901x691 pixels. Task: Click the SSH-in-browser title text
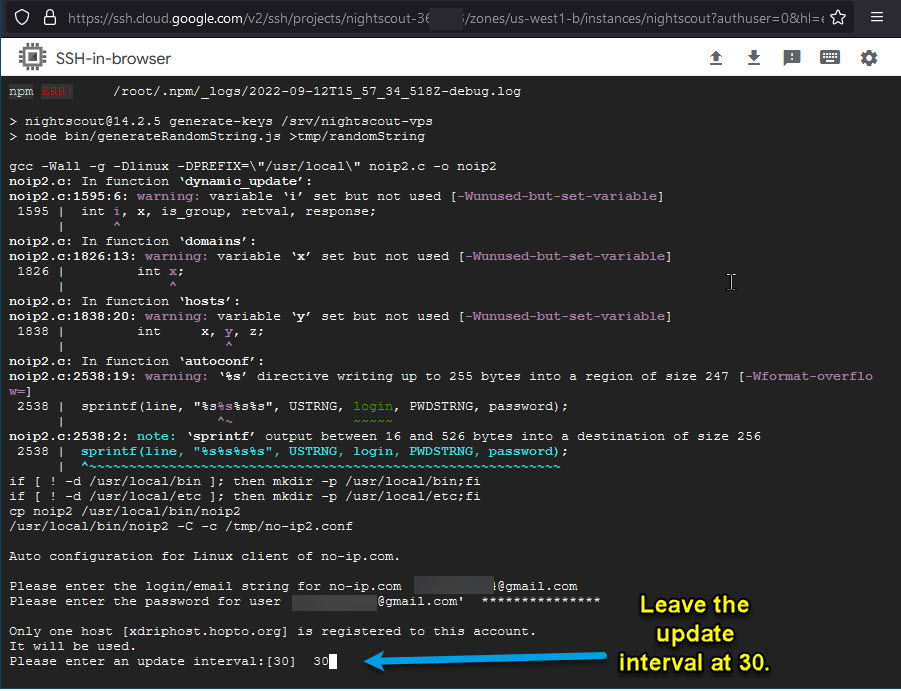[x=113, y=59]
